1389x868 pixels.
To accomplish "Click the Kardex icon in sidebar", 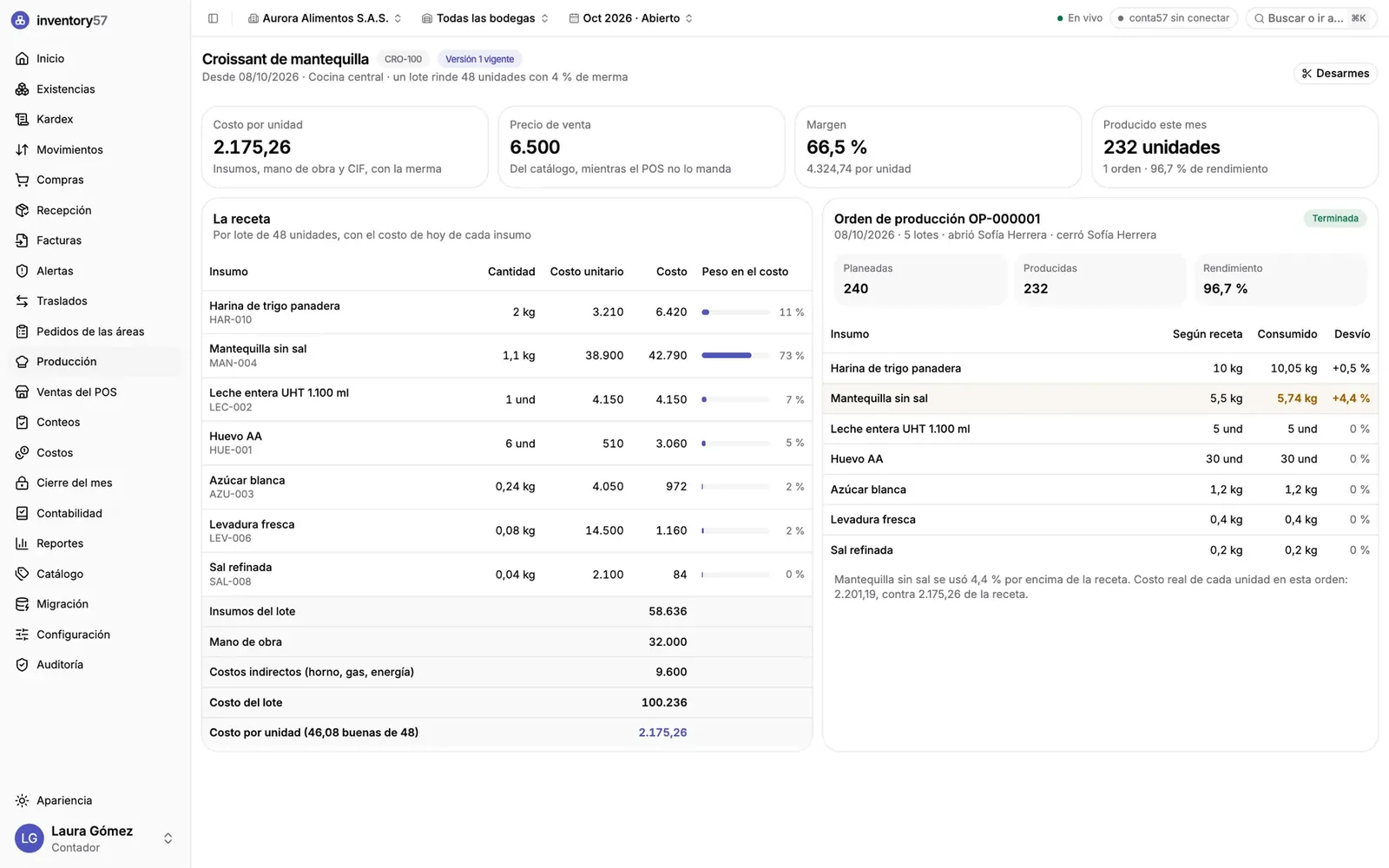I will [22, 120].
